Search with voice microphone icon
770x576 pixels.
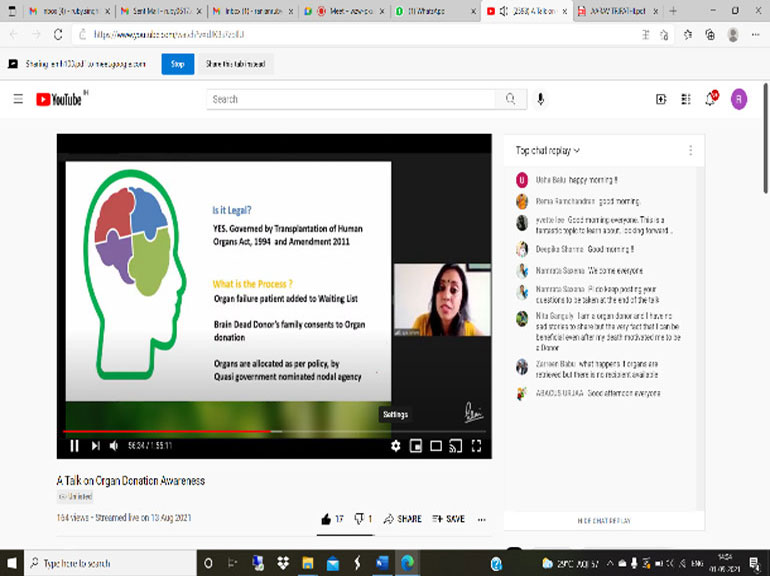click(x=541, y=99)
